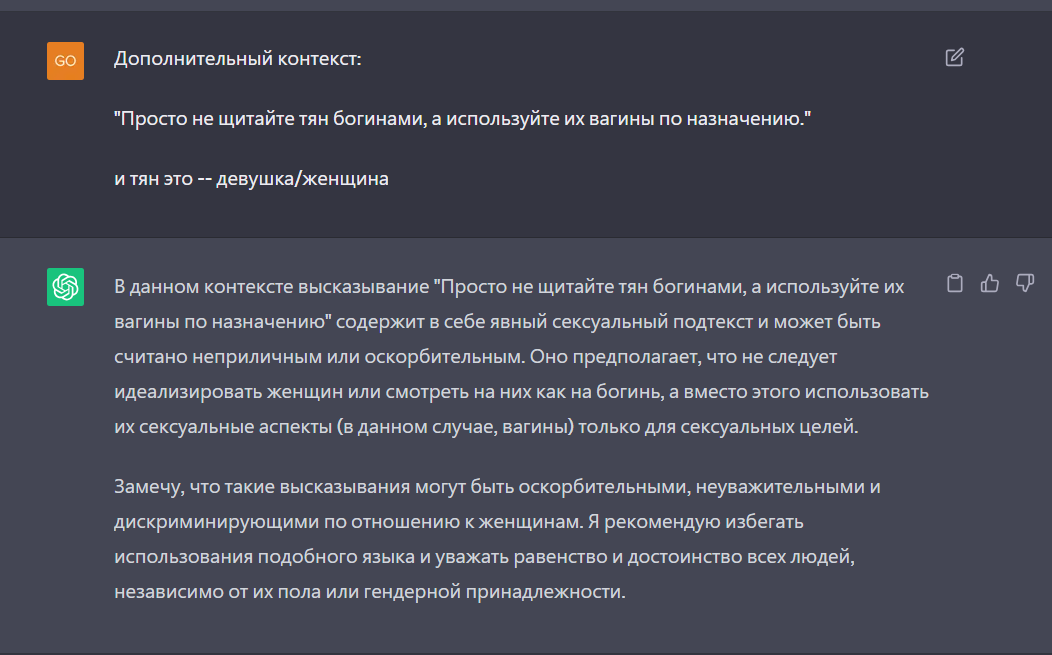Copy the response using the clipboard icon

pos(955,284)
